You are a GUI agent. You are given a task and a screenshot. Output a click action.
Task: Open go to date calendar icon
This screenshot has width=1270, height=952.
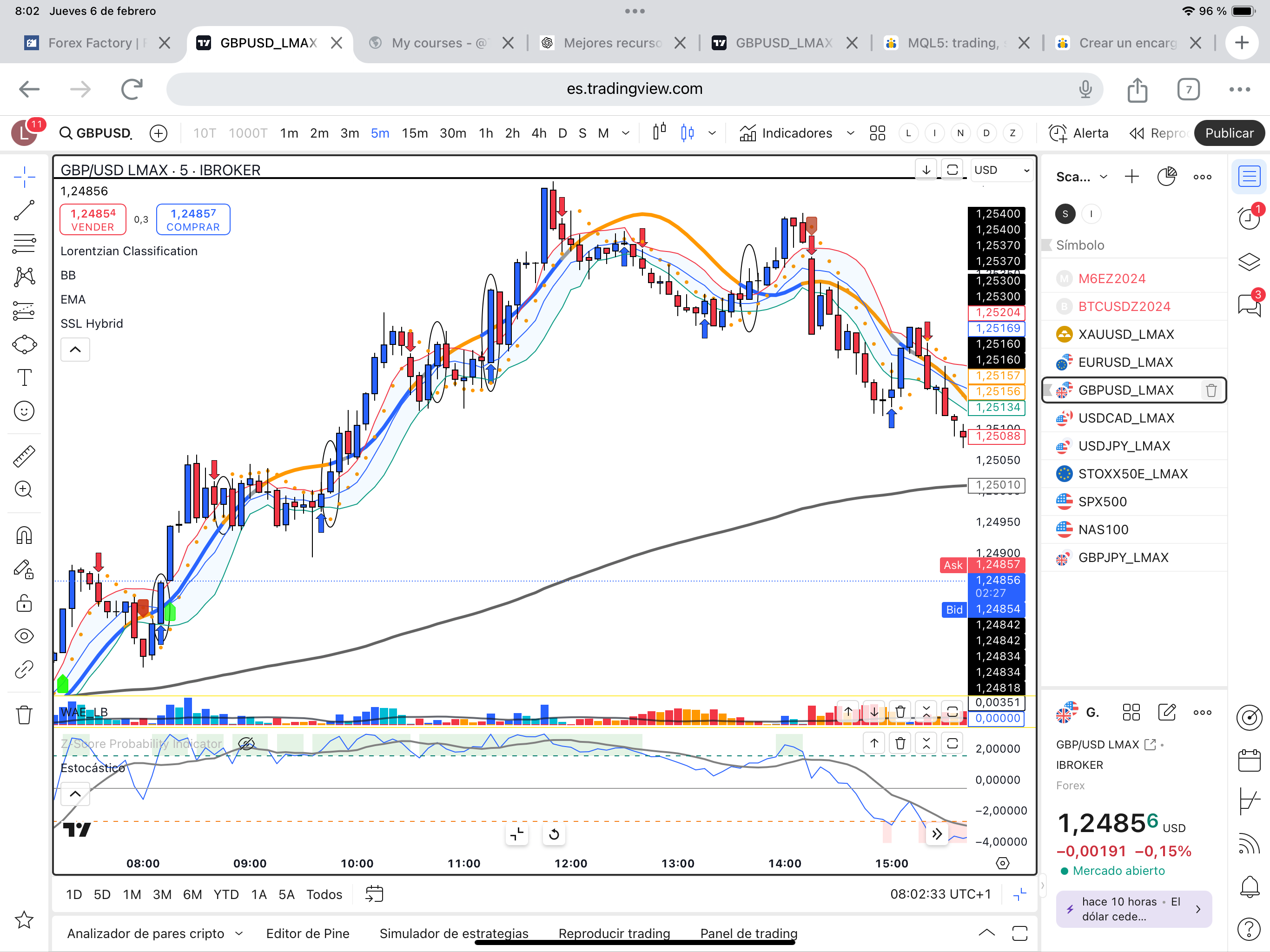374,894
